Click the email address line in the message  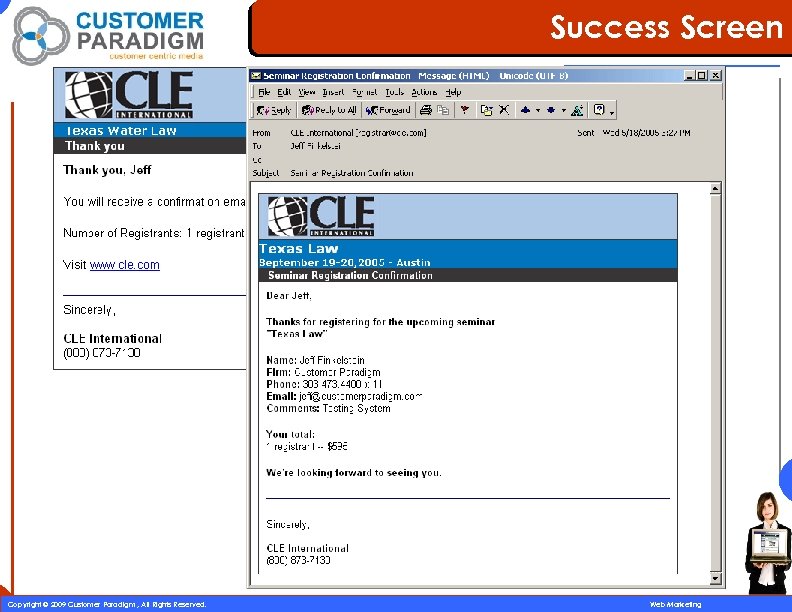point(344,396)
